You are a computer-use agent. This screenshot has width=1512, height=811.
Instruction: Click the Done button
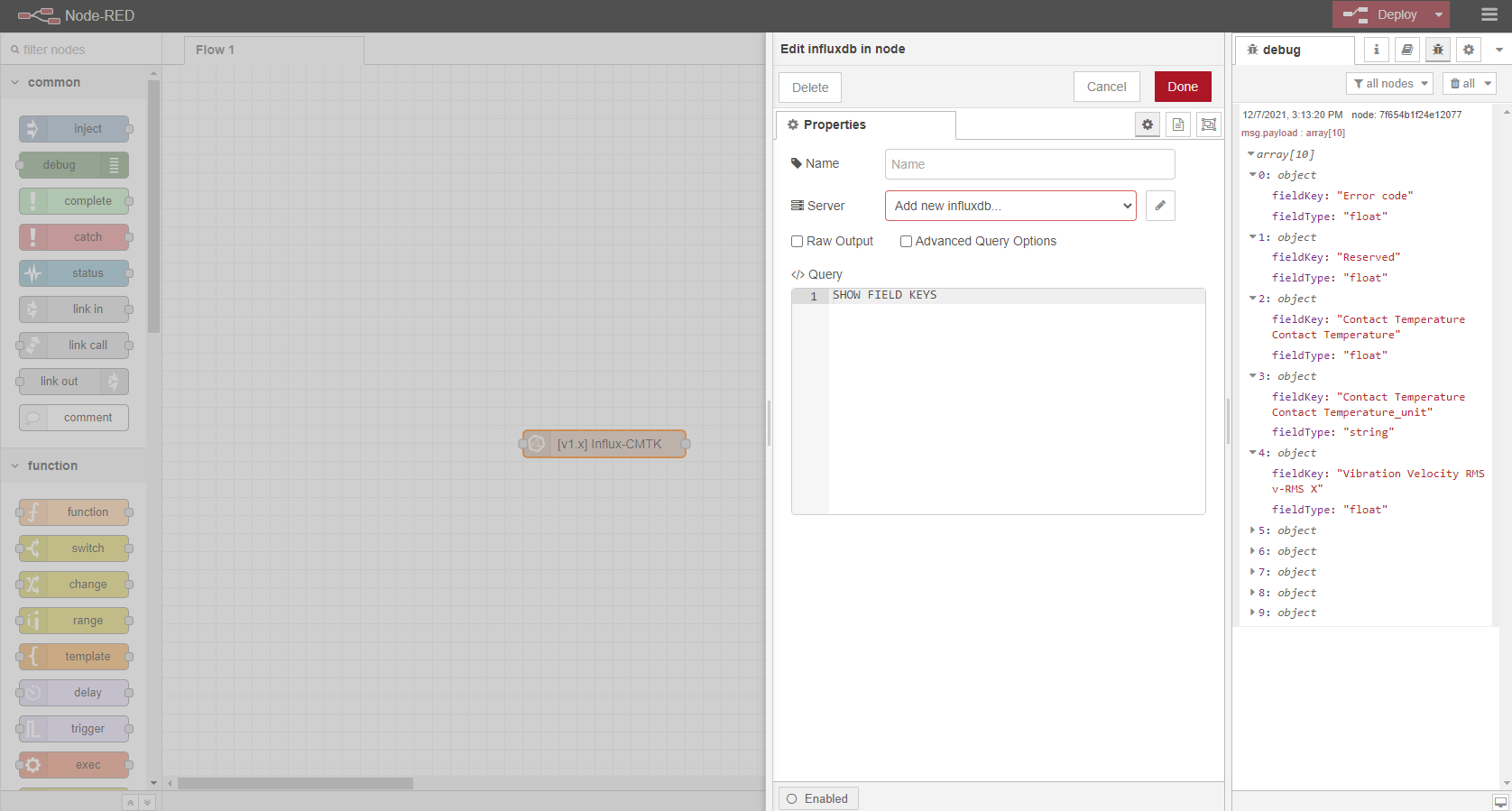coord(1182,87)
